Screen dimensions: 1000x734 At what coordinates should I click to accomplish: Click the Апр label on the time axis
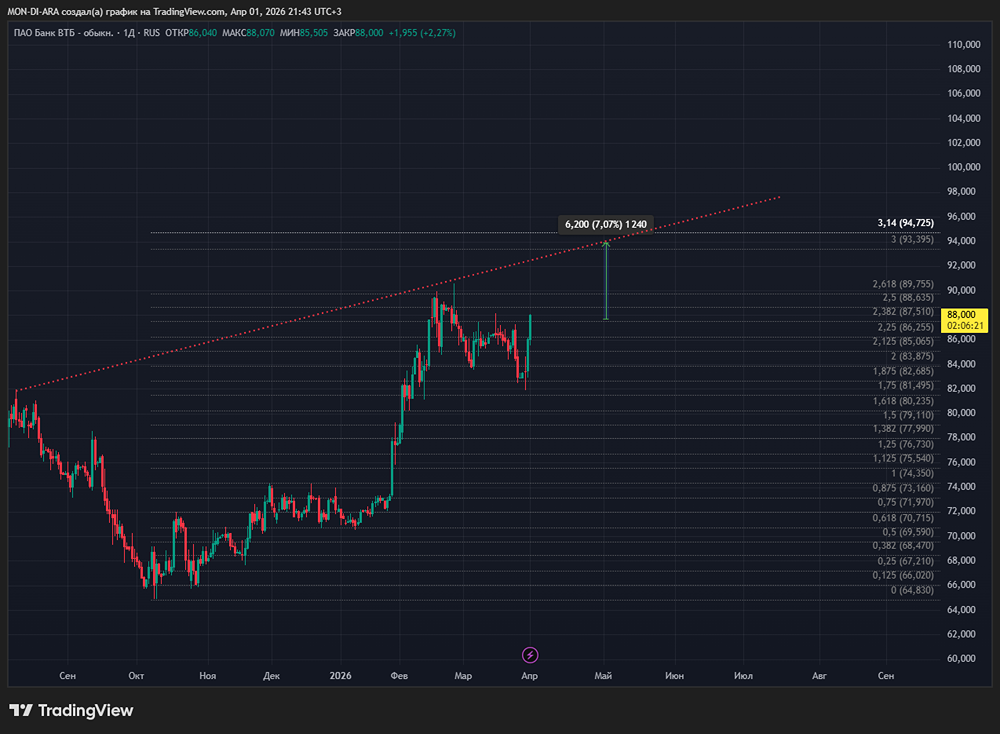tap(529, 675)
